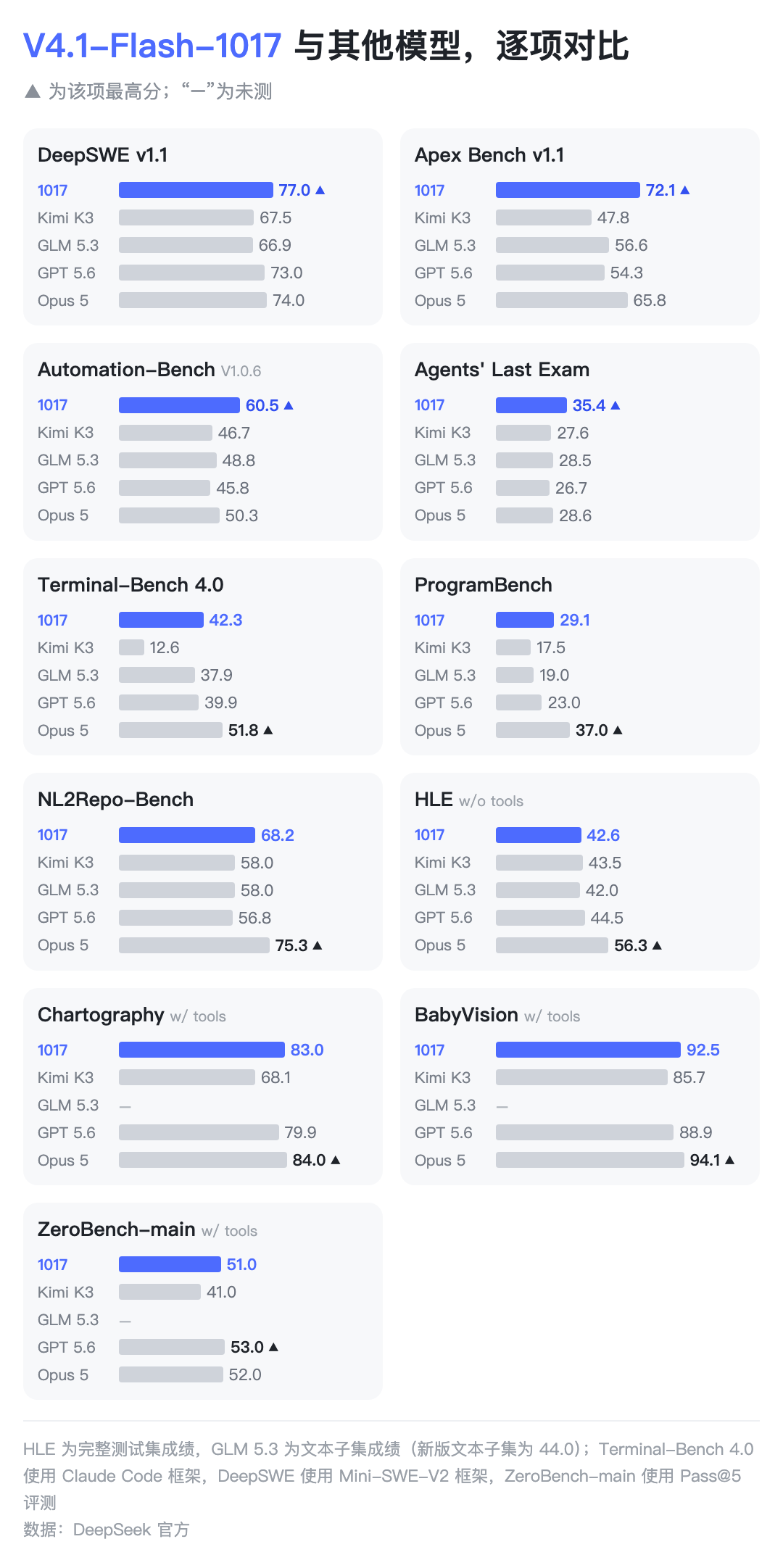
Task: Click the triangle next to 35.4 score
Action: 616,405
